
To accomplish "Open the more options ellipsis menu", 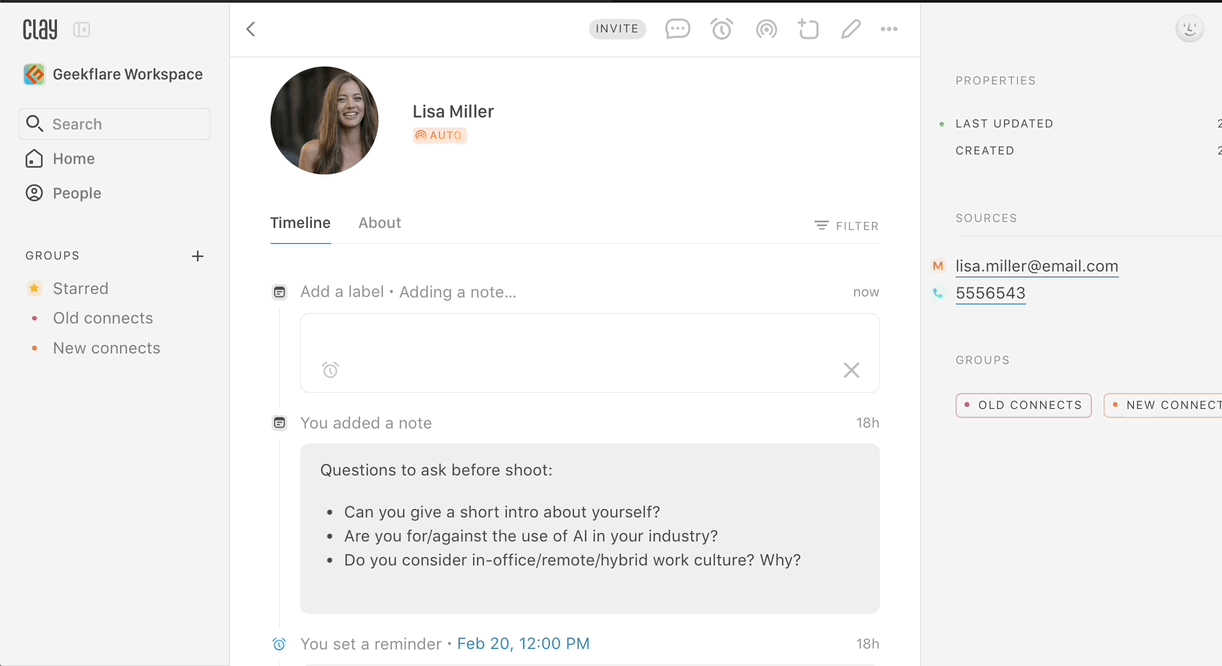I will point(889,29).
